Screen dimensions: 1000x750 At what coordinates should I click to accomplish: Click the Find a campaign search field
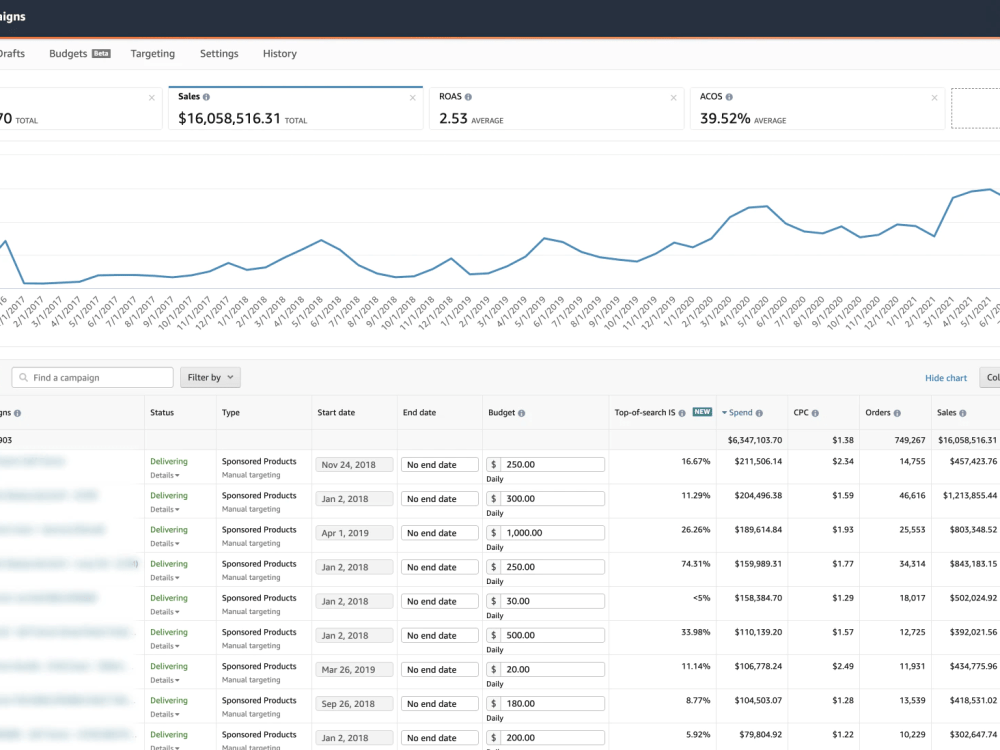[x=92, y=378]
